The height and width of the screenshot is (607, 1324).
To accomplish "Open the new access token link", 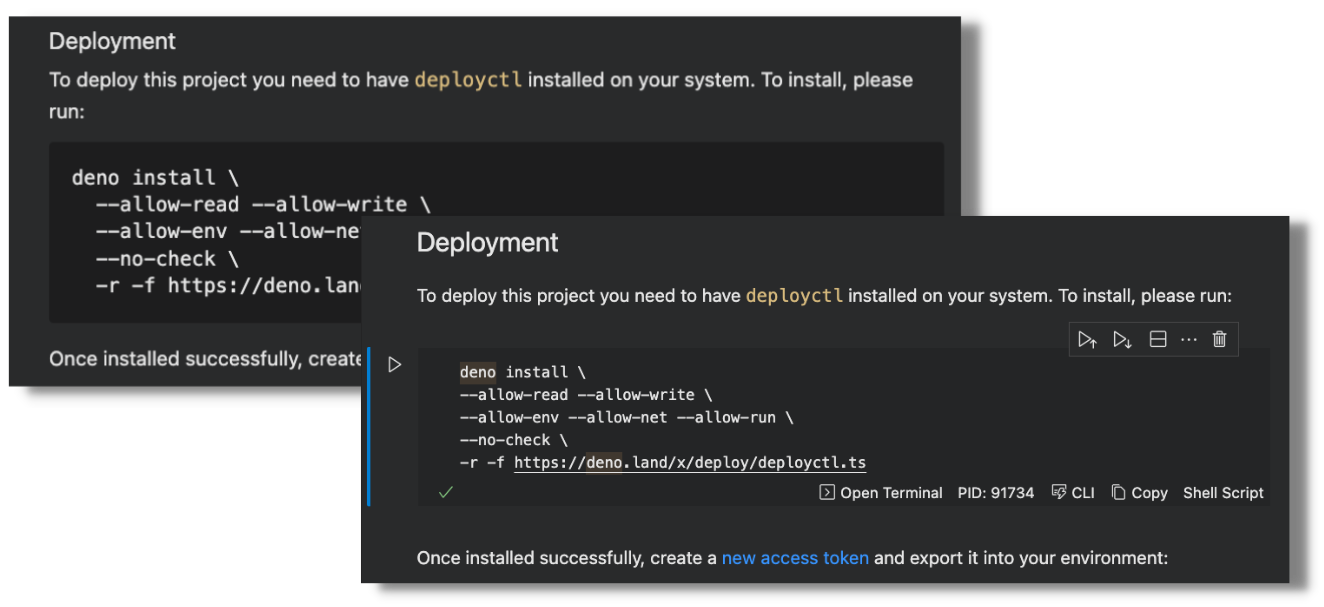I will click(x=795, y=558).
